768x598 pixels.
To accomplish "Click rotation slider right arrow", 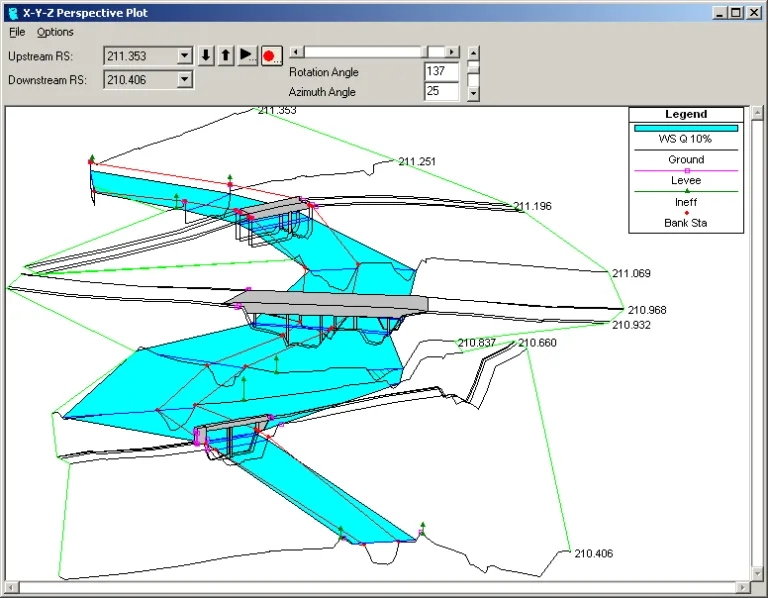I will [x=453, y=52].
